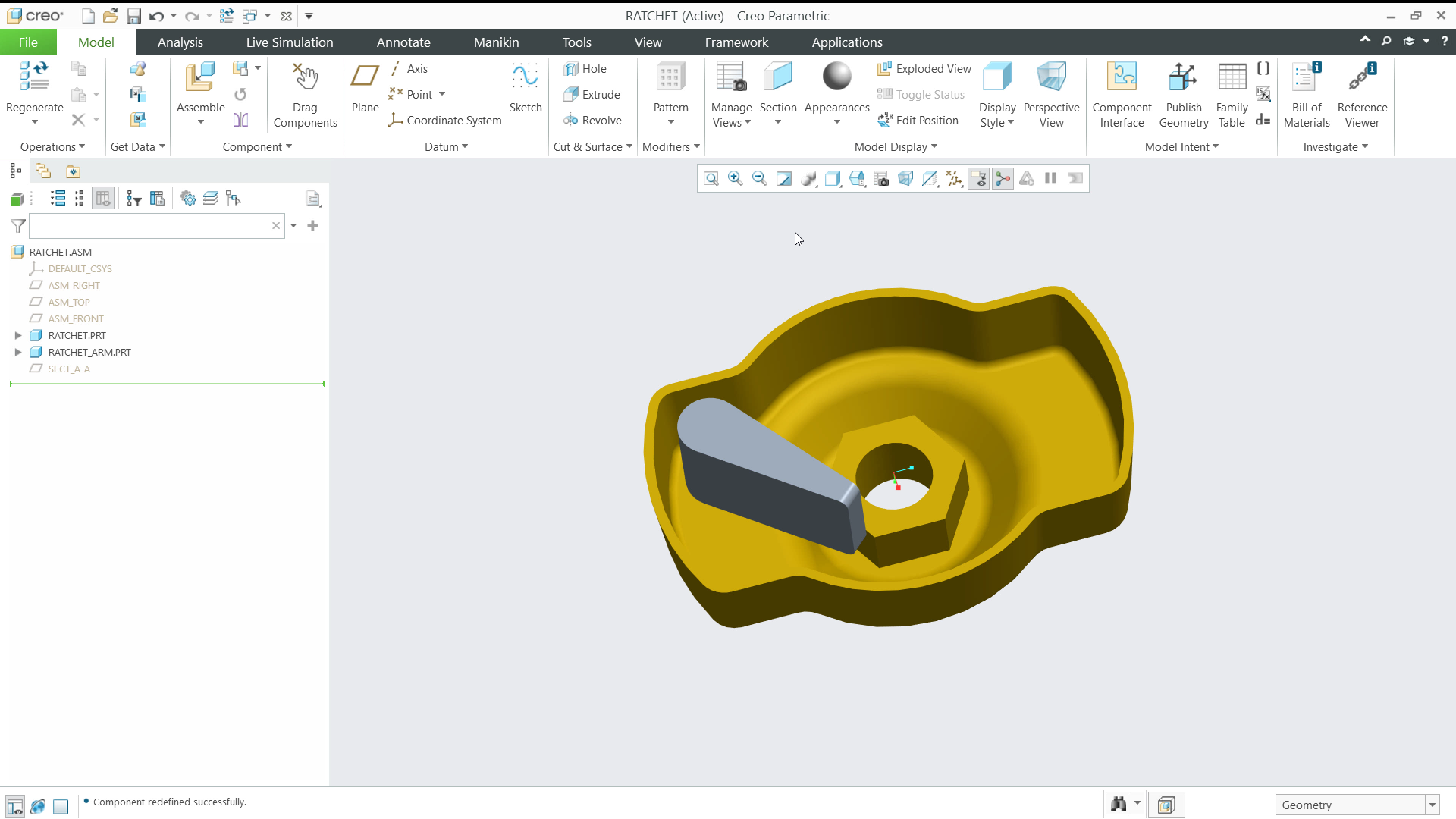Image resolution: width=1456 pixels, height=819 pixels.
Task: Toggle annotation display in graphics toolbar
Action: click(x=978, y=178)
